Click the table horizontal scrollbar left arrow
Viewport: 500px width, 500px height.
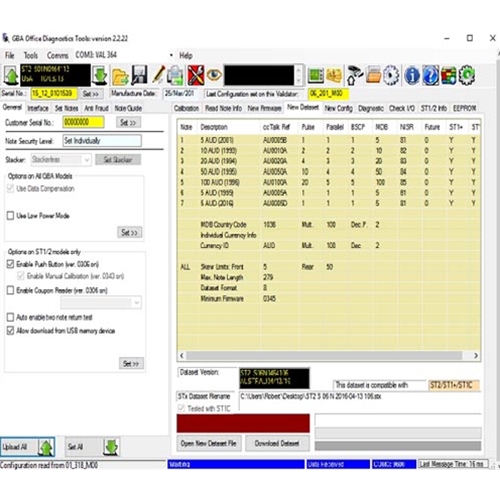point(182,356)
